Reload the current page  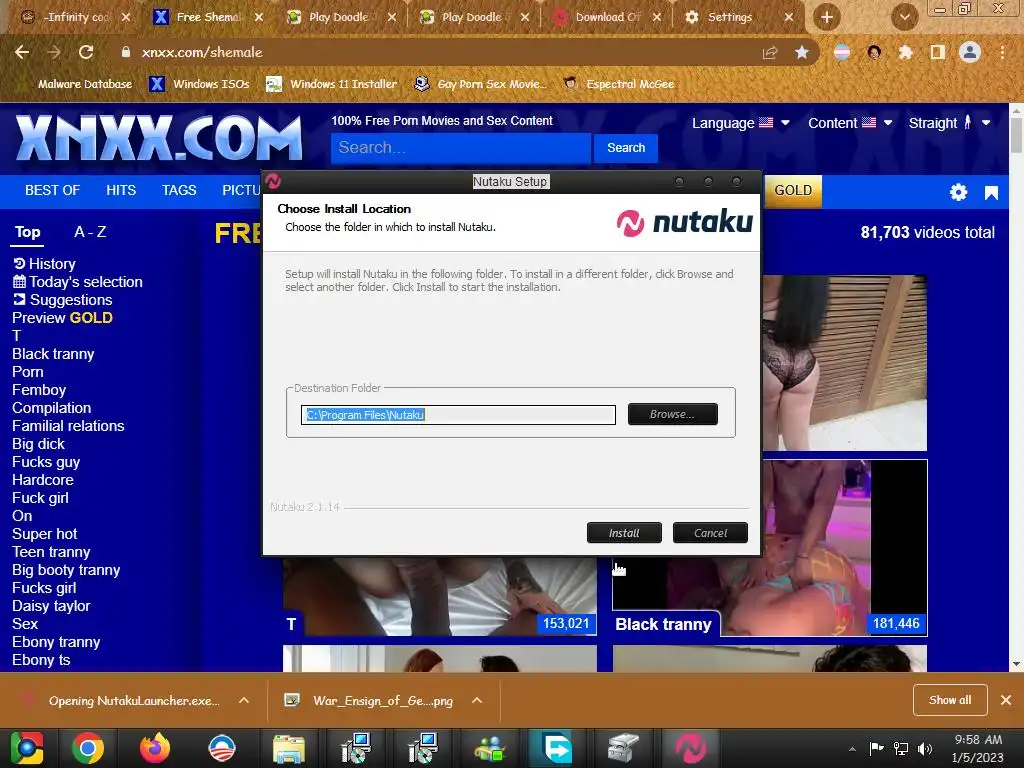point(86,52)
